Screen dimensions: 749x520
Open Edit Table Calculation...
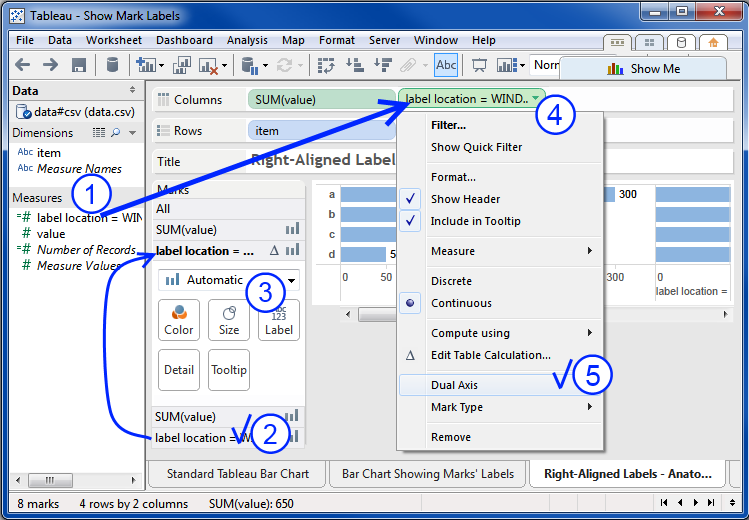(x=500, y=355)
